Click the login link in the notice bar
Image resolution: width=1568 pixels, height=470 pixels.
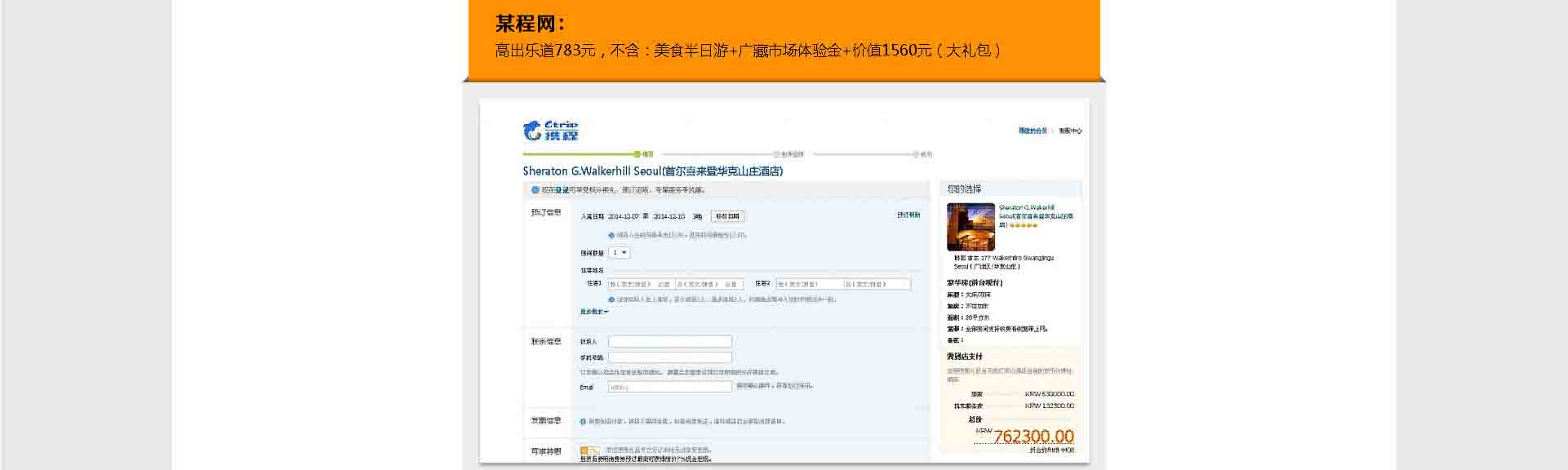click(x=562, y=190)
